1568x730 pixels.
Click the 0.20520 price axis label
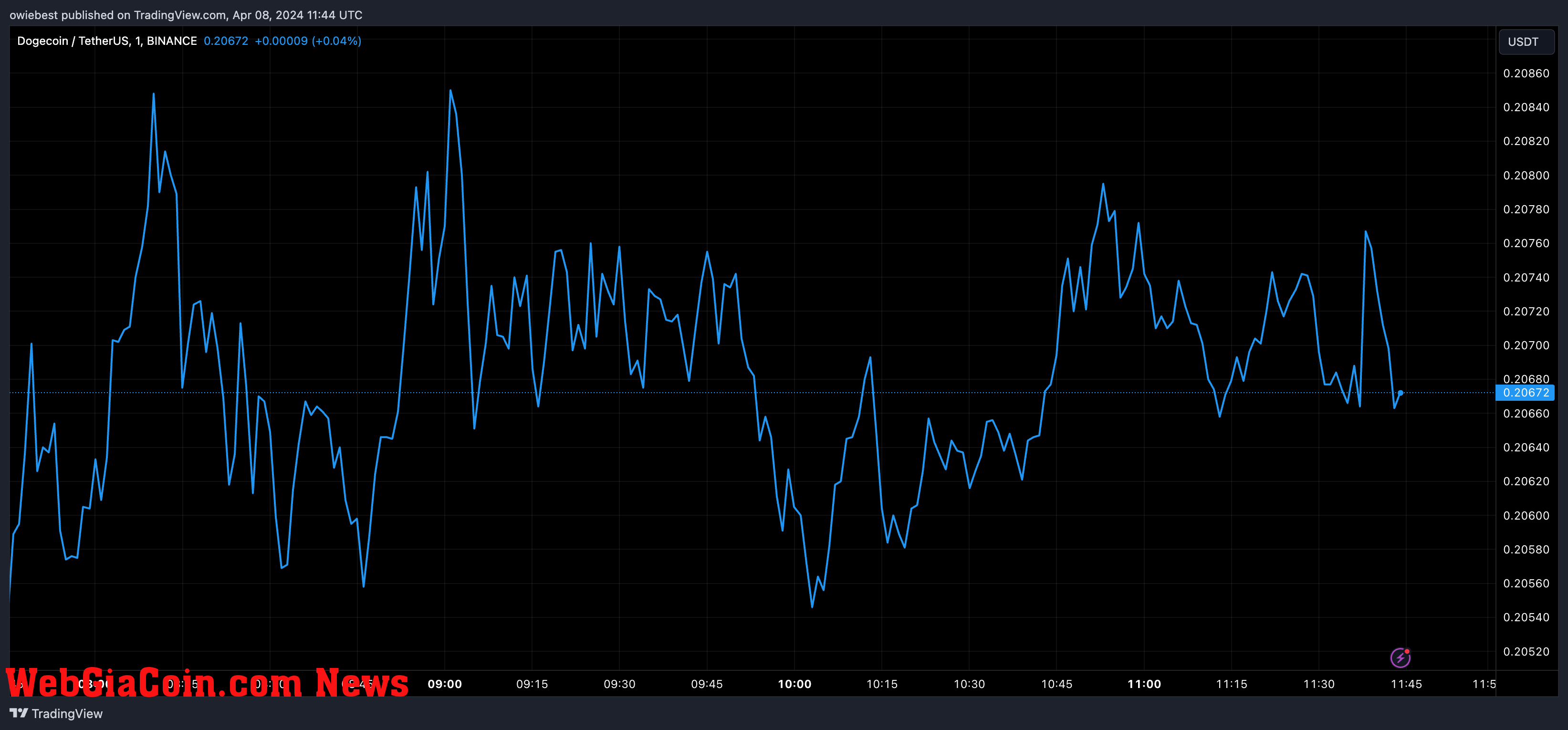[1526, 651]
